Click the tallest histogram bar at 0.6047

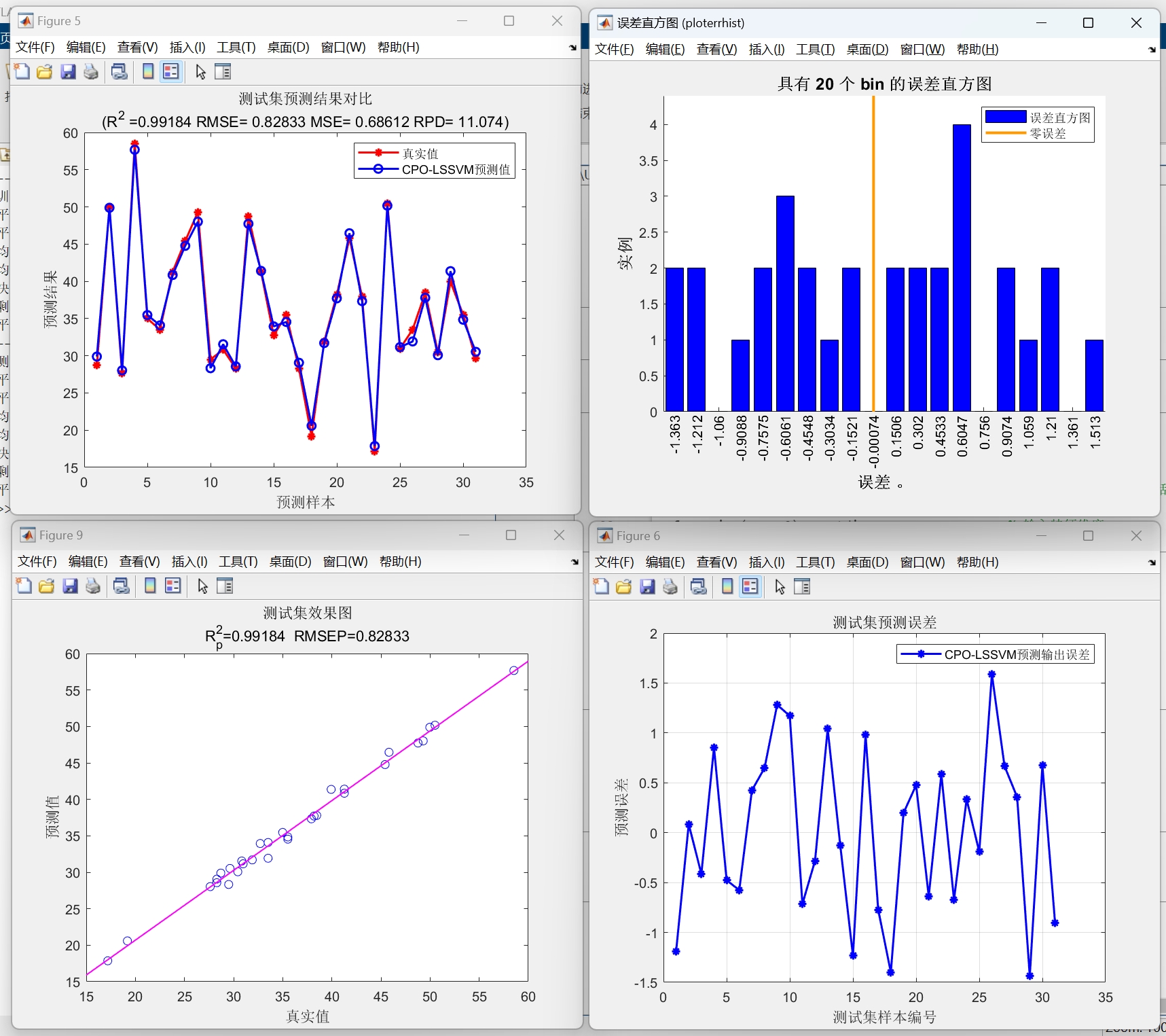tap(962, 268)
